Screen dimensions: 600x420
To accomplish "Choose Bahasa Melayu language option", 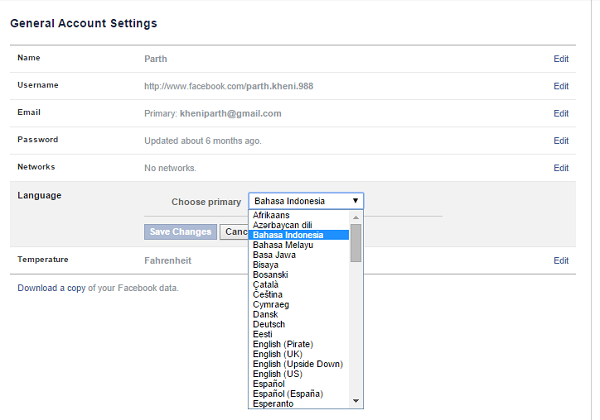I will pos(298,245).
